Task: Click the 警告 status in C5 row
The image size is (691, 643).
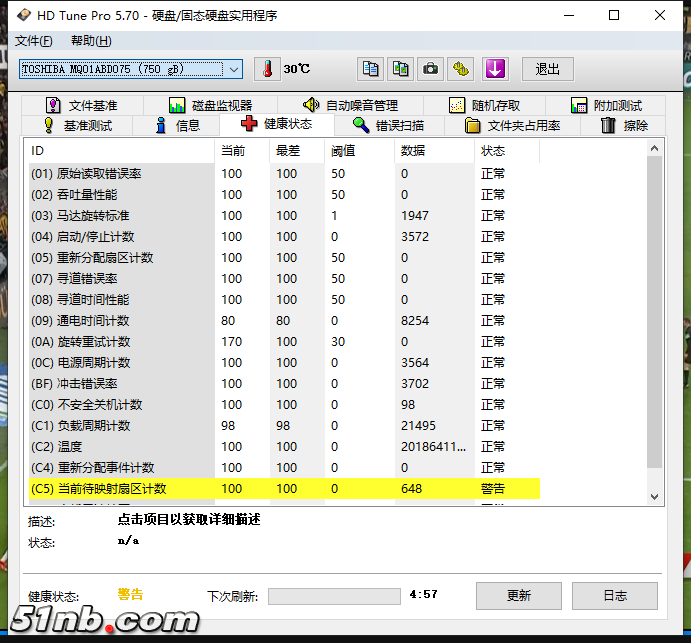Action: pos(493,489)
